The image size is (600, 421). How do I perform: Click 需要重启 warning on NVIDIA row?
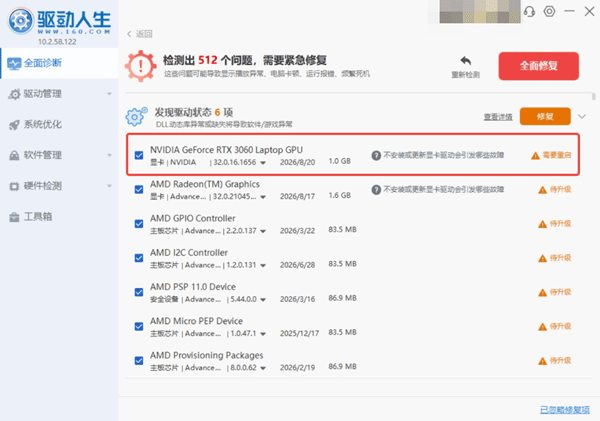tap(551, 155)
